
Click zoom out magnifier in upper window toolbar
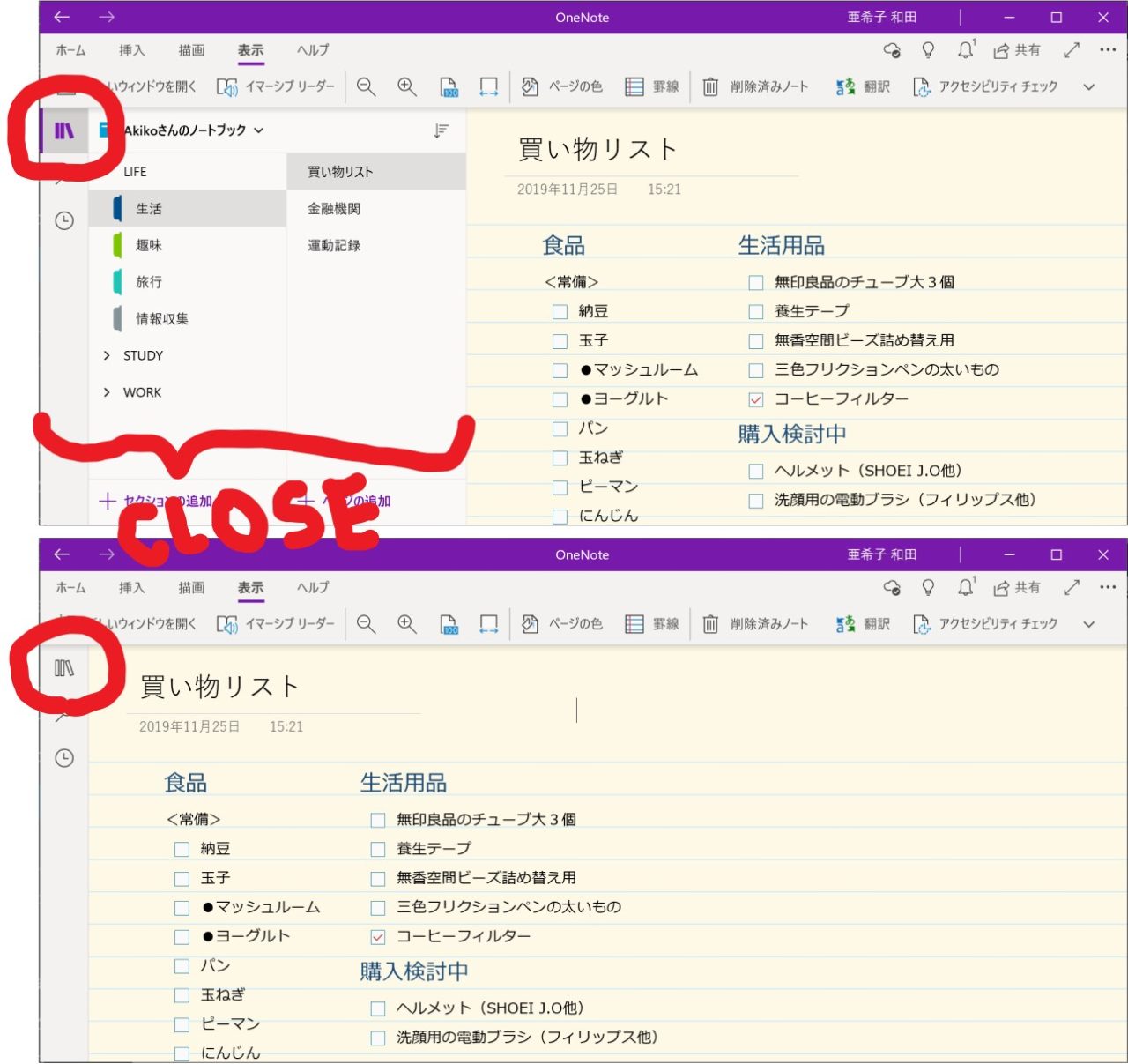[366, 86]
